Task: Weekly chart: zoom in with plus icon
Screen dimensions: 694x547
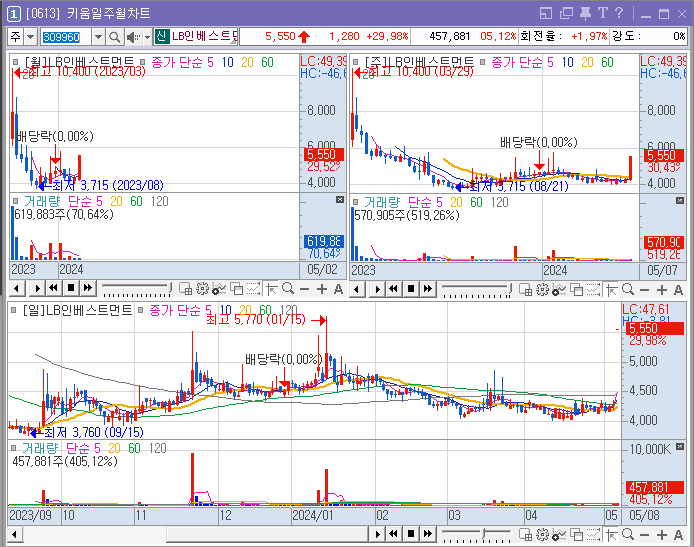Action: click(662, 290)
